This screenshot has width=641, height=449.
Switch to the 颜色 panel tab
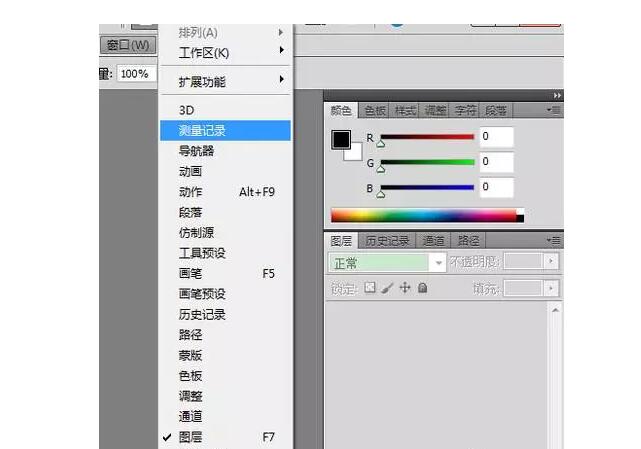341,110
